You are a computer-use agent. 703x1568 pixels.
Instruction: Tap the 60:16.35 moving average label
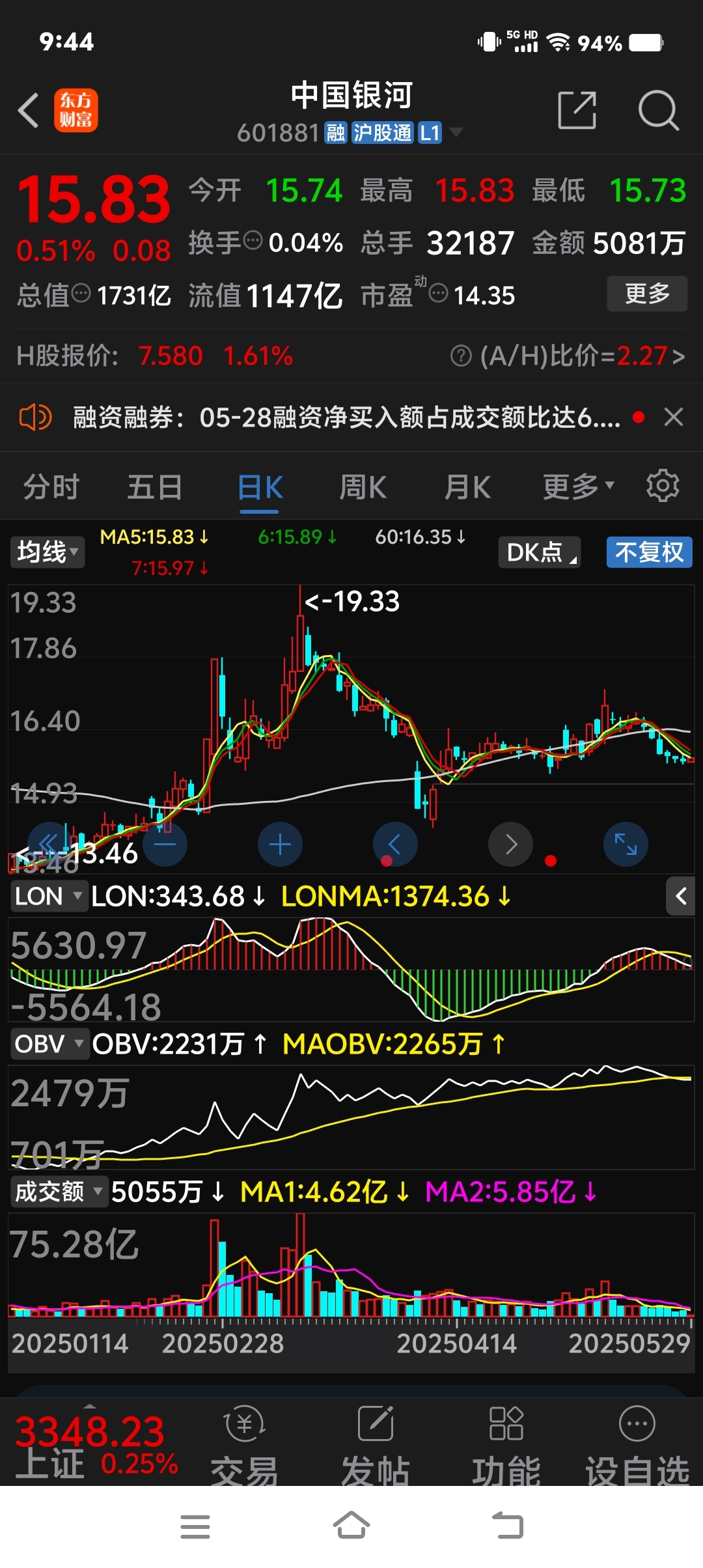[x=420, y=537]
